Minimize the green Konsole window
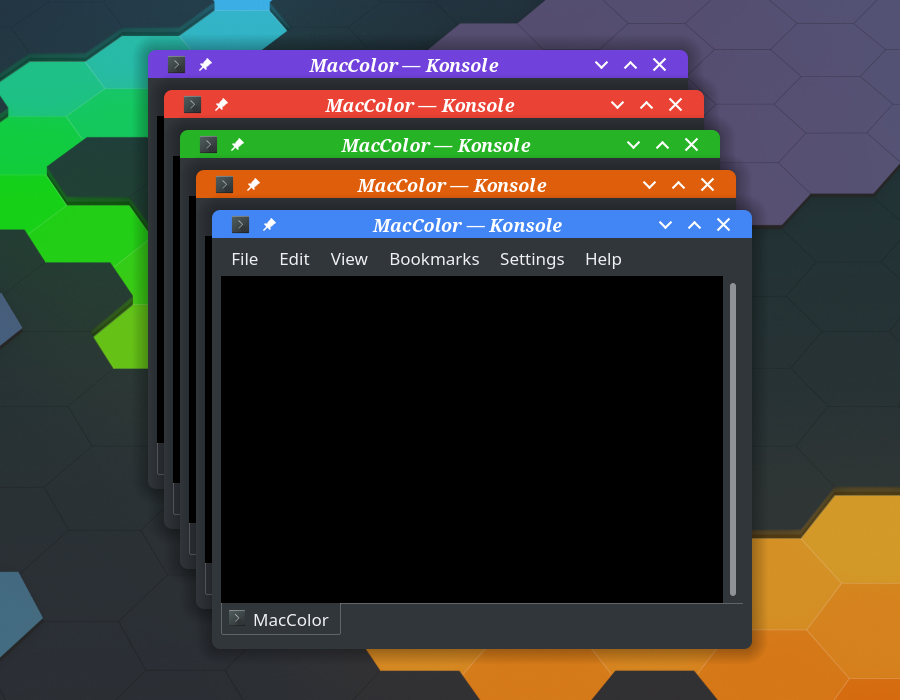The width and height of the screenshot is (900, 700). pyautogui.click(x=633, y=145)
